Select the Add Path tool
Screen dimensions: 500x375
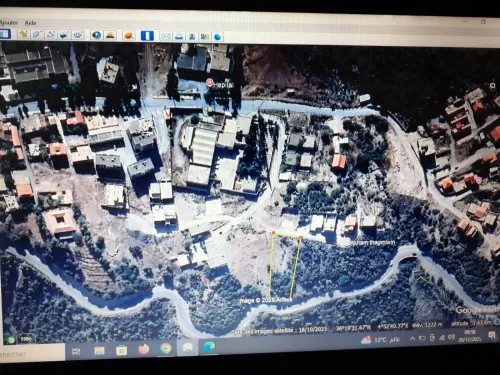(x=51, y=34)
